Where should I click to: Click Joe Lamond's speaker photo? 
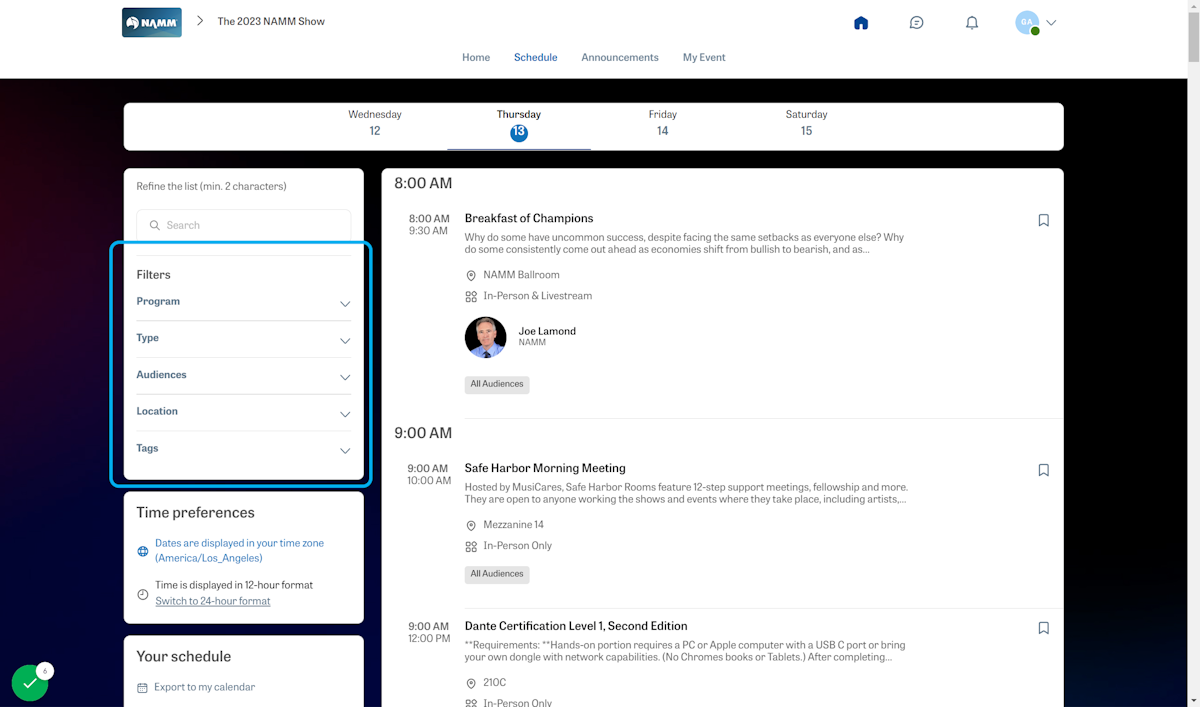[485, 337]
